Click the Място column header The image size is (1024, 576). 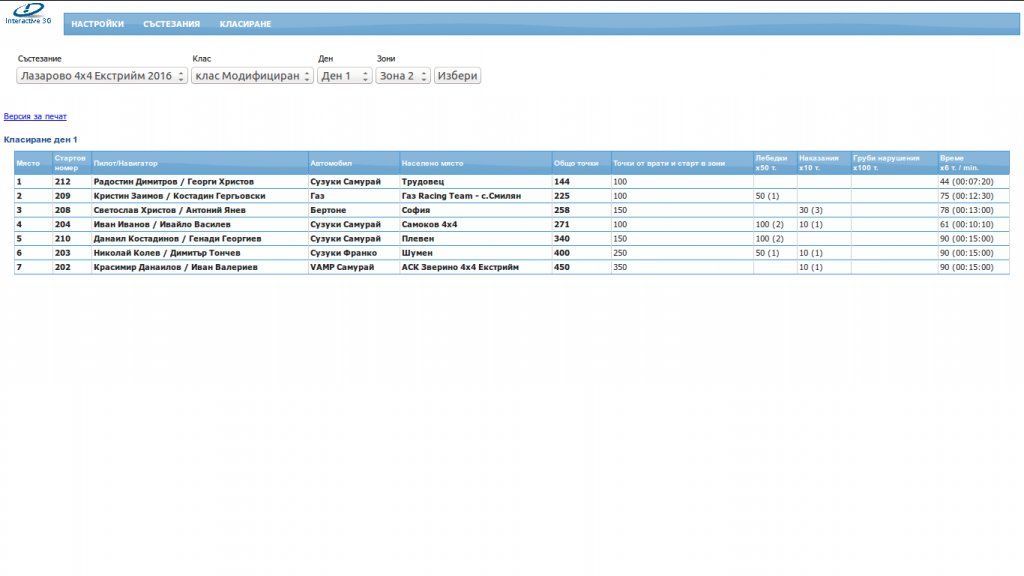pyautogui.click(x=33, y=163)
